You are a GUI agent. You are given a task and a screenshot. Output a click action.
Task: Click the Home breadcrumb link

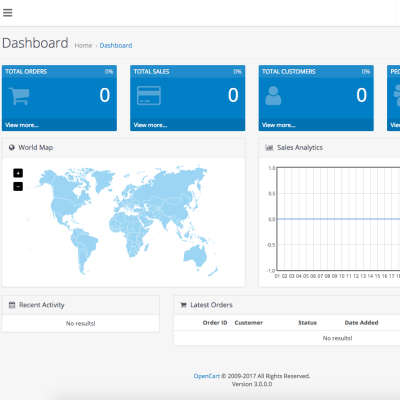click(83, 46)
